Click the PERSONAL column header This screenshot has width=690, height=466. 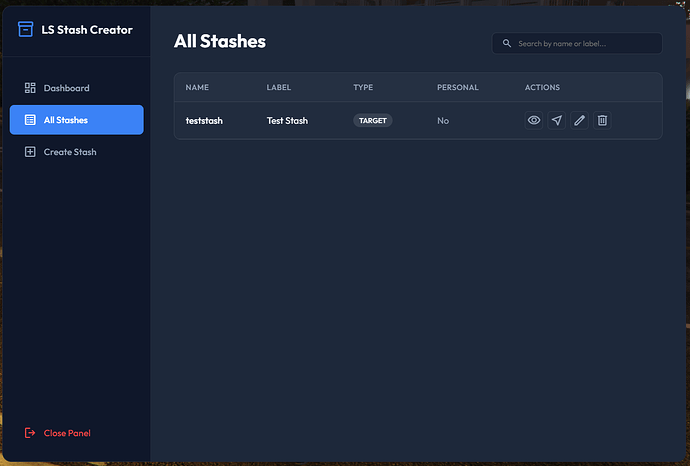tap(458, 87)
